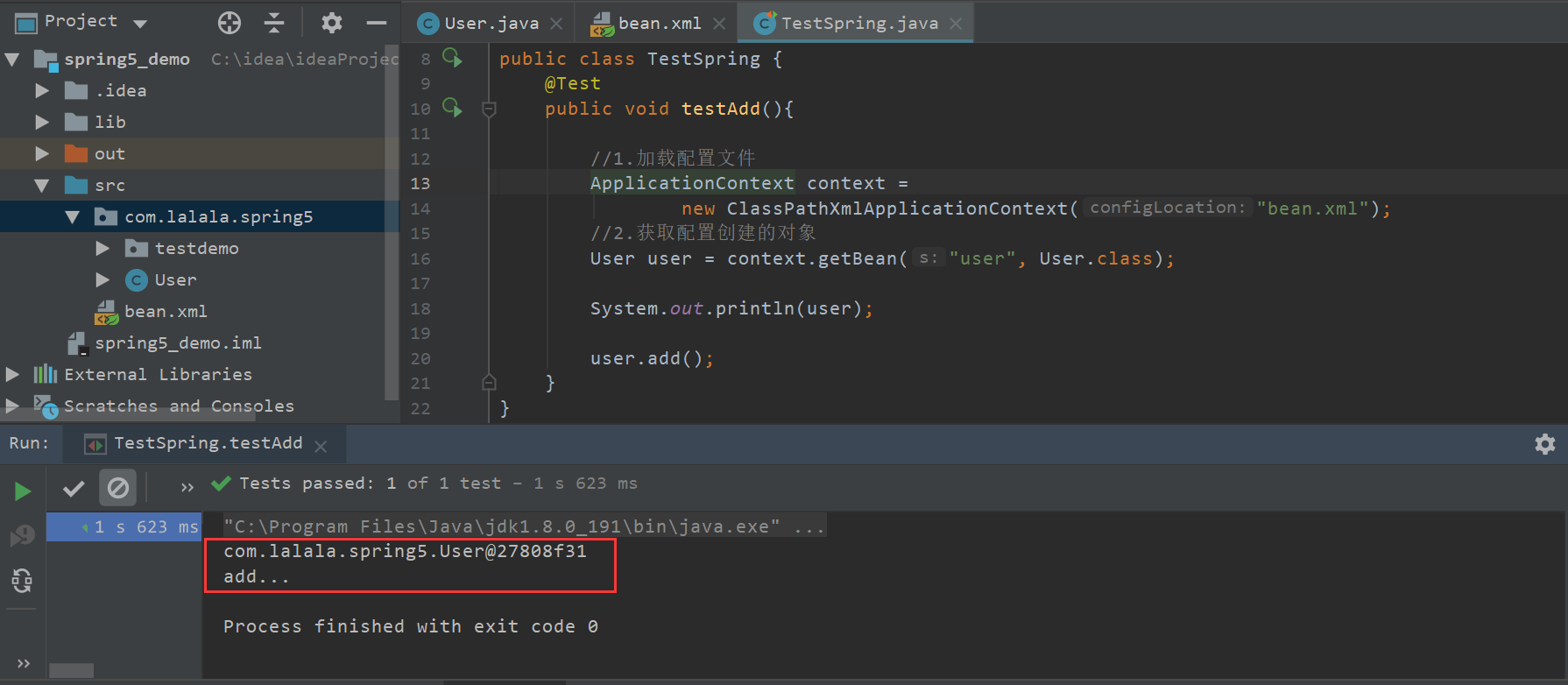
Task: Click user.add() statement on line 20
Action: (652, 358)
